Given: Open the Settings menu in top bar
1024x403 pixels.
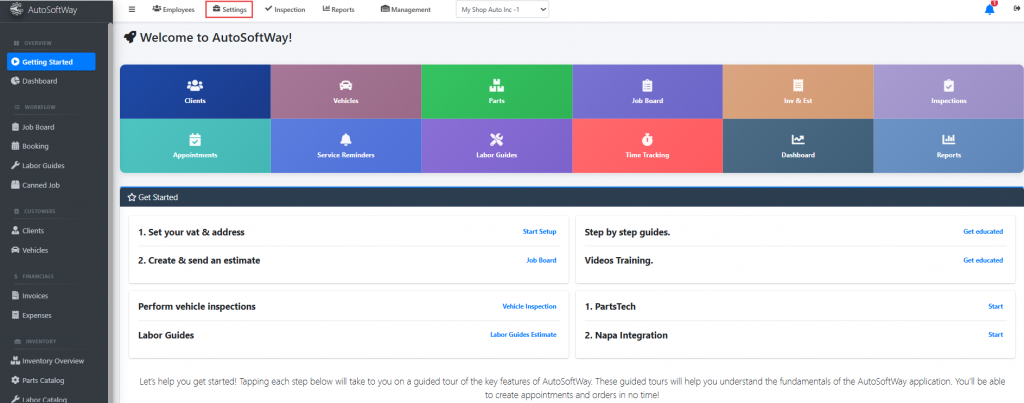Looking at the screenshot, I should click(x=229, y=9).
